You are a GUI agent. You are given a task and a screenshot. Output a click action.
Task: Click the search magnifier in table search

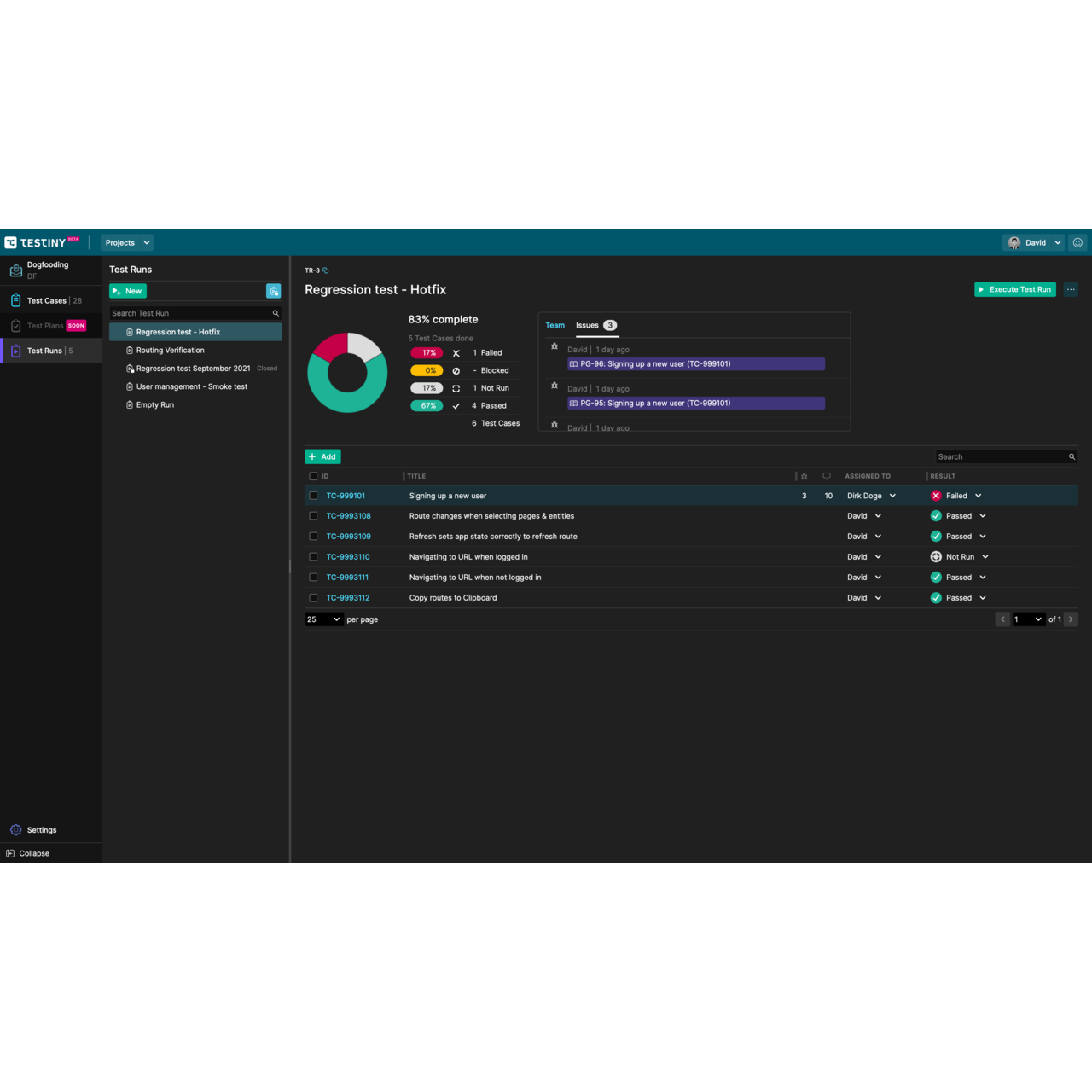pos(1072,457)
